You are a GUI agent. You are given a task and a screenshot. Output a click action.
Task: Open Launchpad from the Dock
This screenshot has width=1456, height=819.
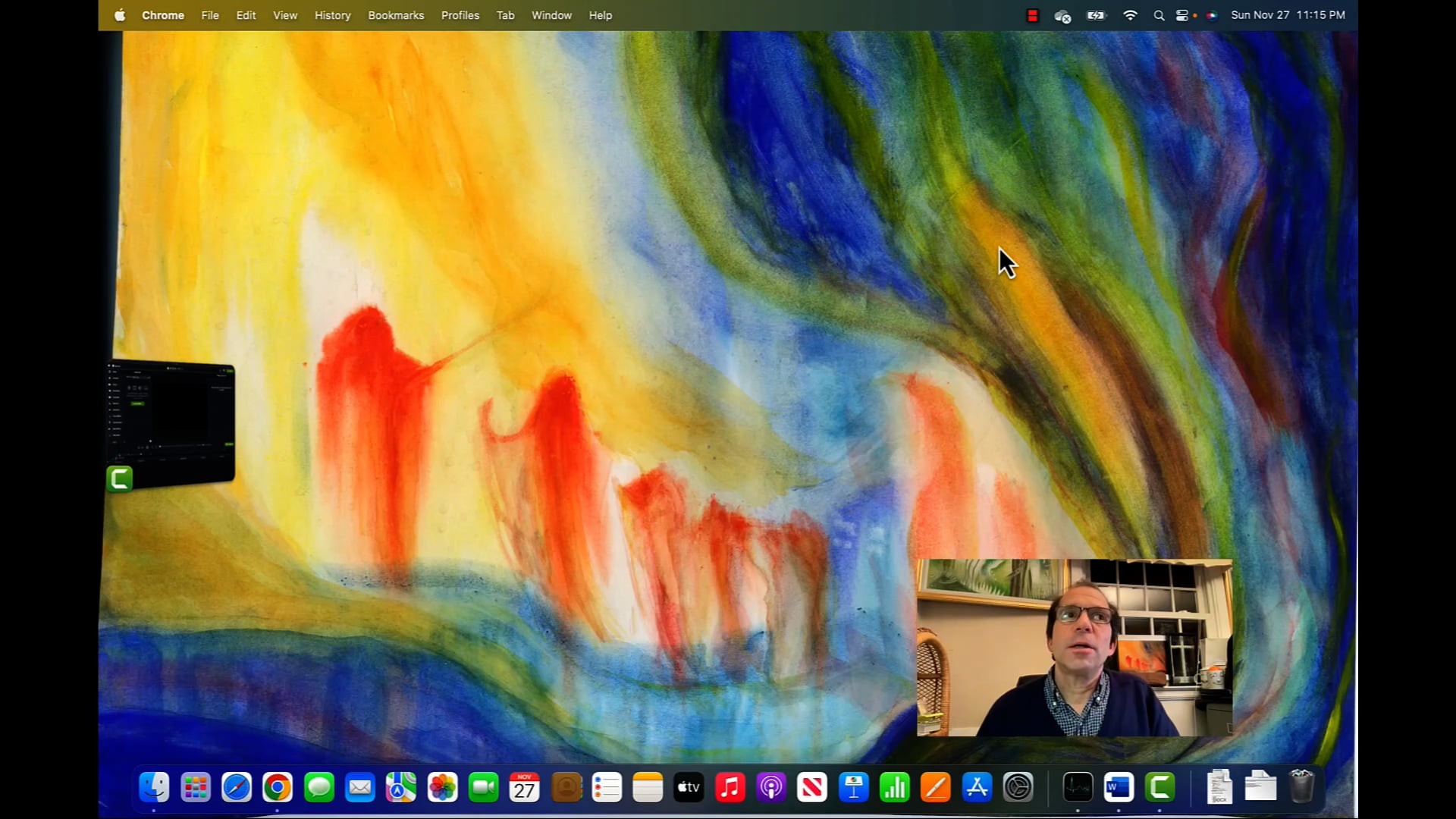pyautogui.click(x=196, y=787)
